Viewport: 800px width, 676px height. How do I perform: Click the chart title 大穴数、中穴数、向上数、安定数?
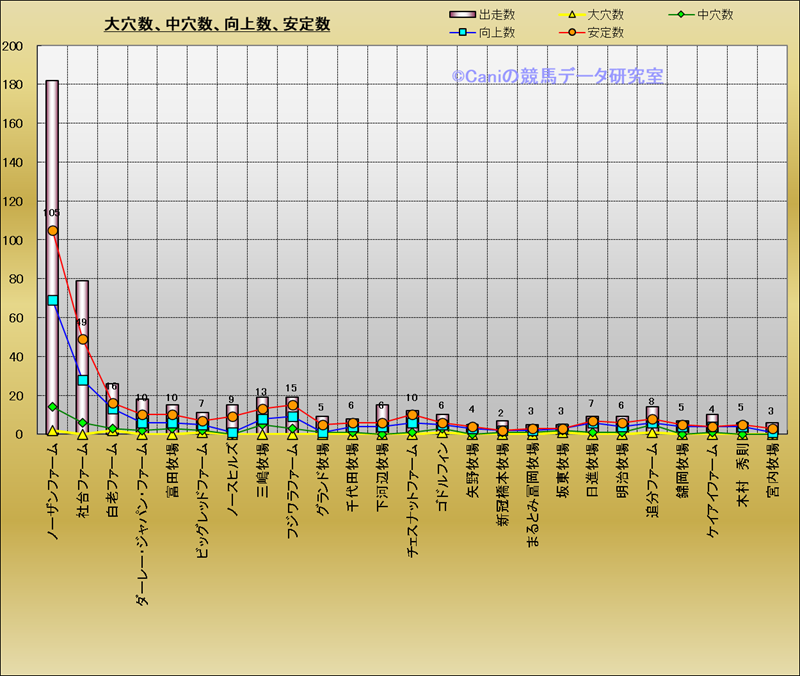tap(217, 24)
